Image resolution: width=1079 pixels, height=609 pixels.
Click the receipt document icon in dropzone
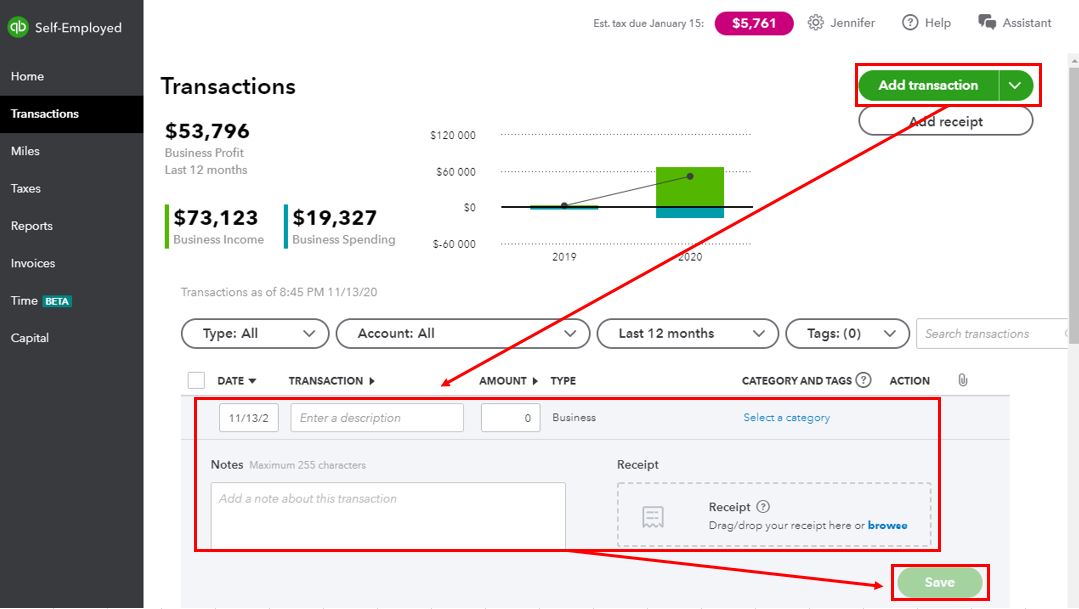pos(652,516)
